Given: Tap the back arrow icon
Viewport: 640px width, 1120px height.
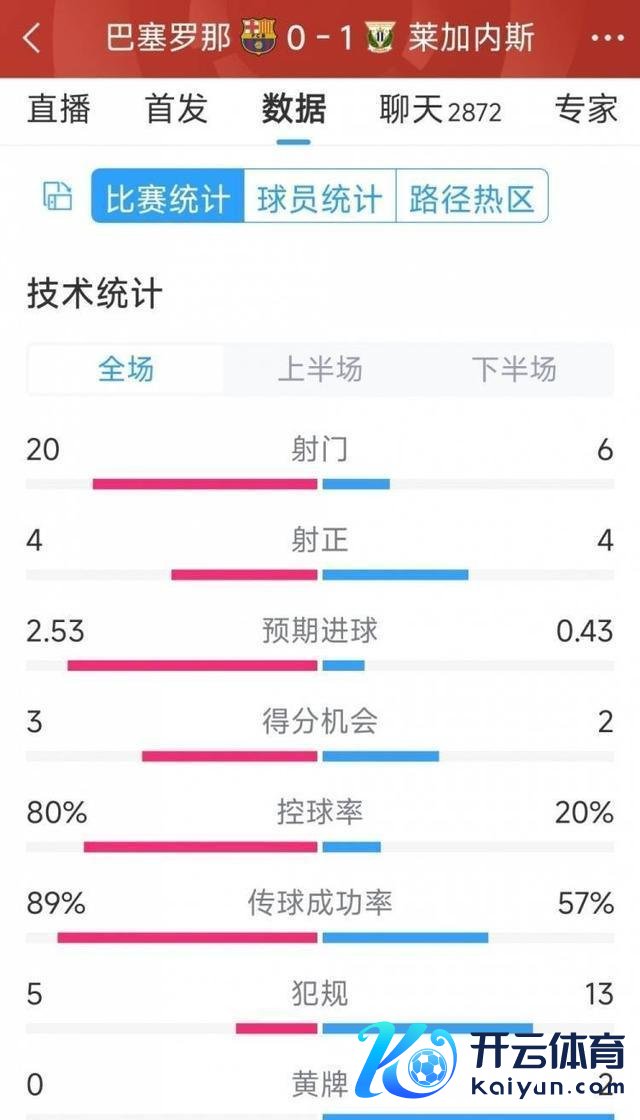Looking at the screenshot, I should [x=32, y=39].
